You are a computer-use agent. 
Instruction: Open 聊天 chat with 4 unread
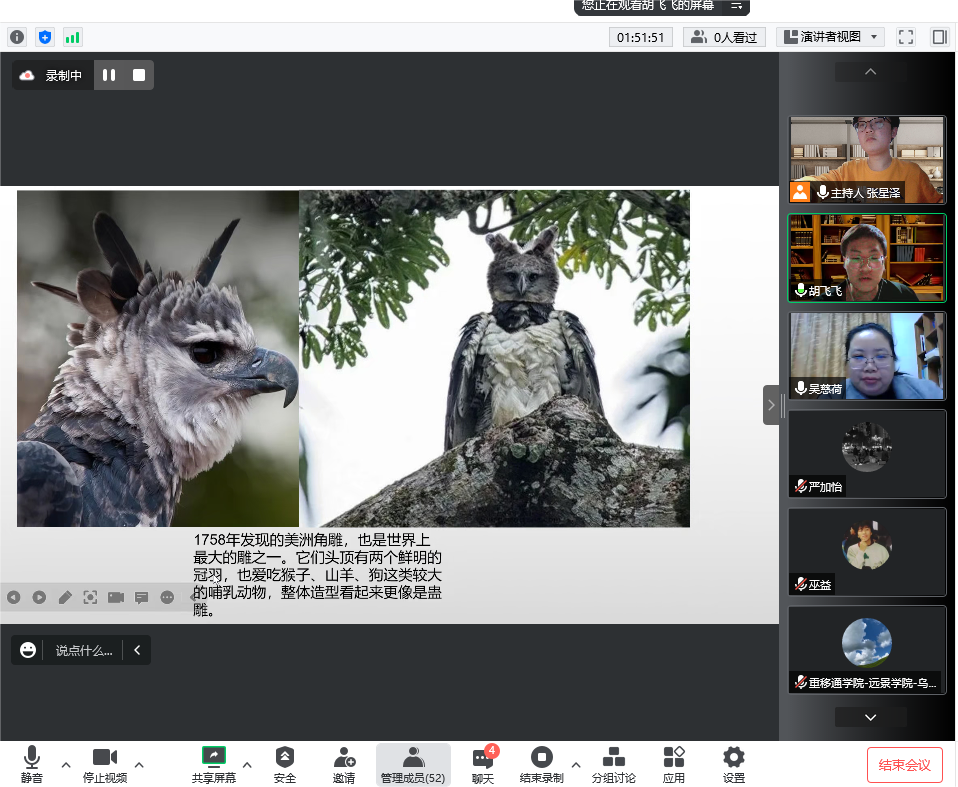pyautogui.click(x=483, y=764)
